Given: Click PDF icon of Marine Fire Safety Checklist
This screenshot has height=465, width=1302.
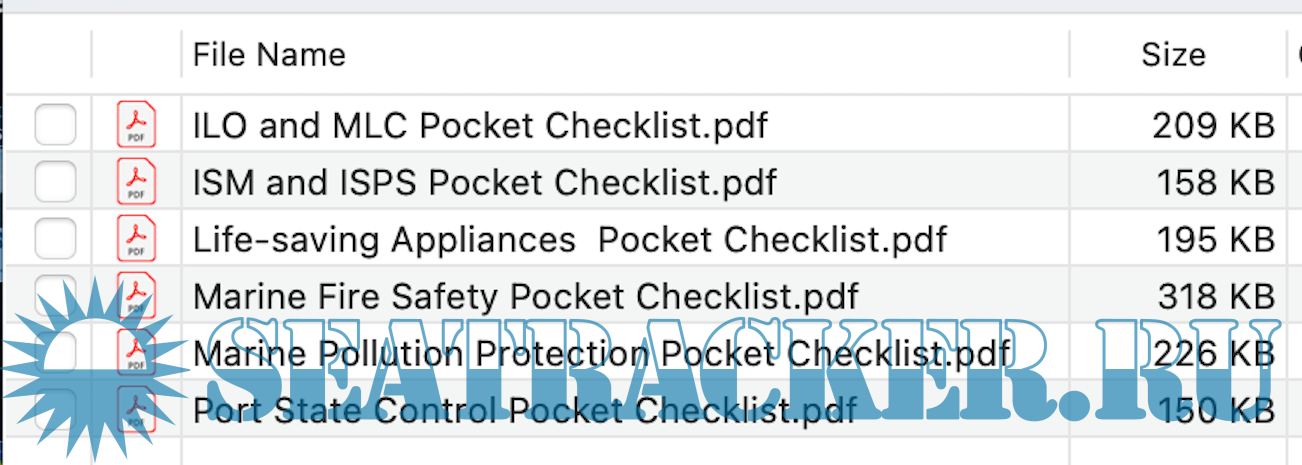Looking at the screenshot, I should tap(136, 296).
